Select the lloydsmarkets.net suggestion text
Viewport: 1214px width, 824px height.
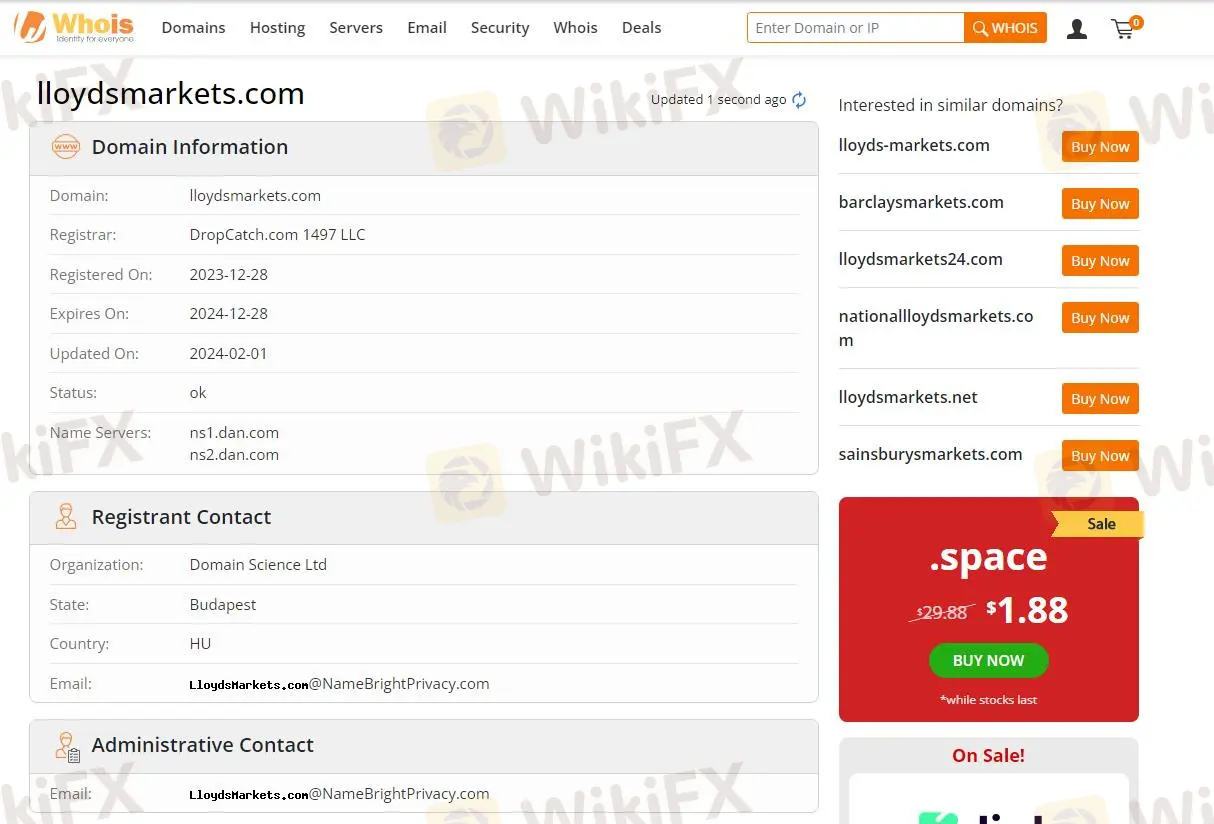pyautogui.click(x=908, y=397)
